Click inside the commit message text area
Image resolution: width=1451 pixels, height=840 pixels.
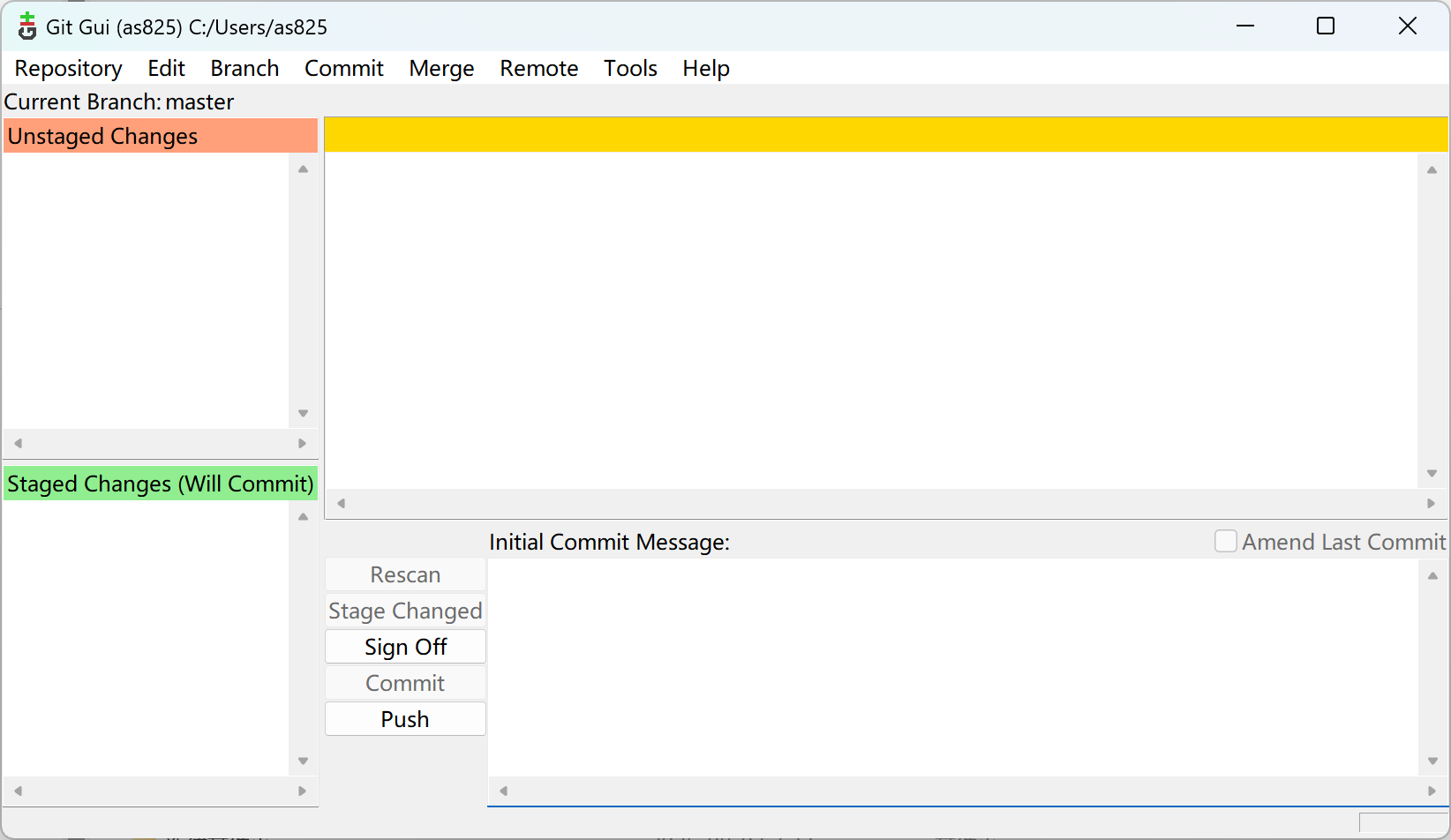(952, 667)
